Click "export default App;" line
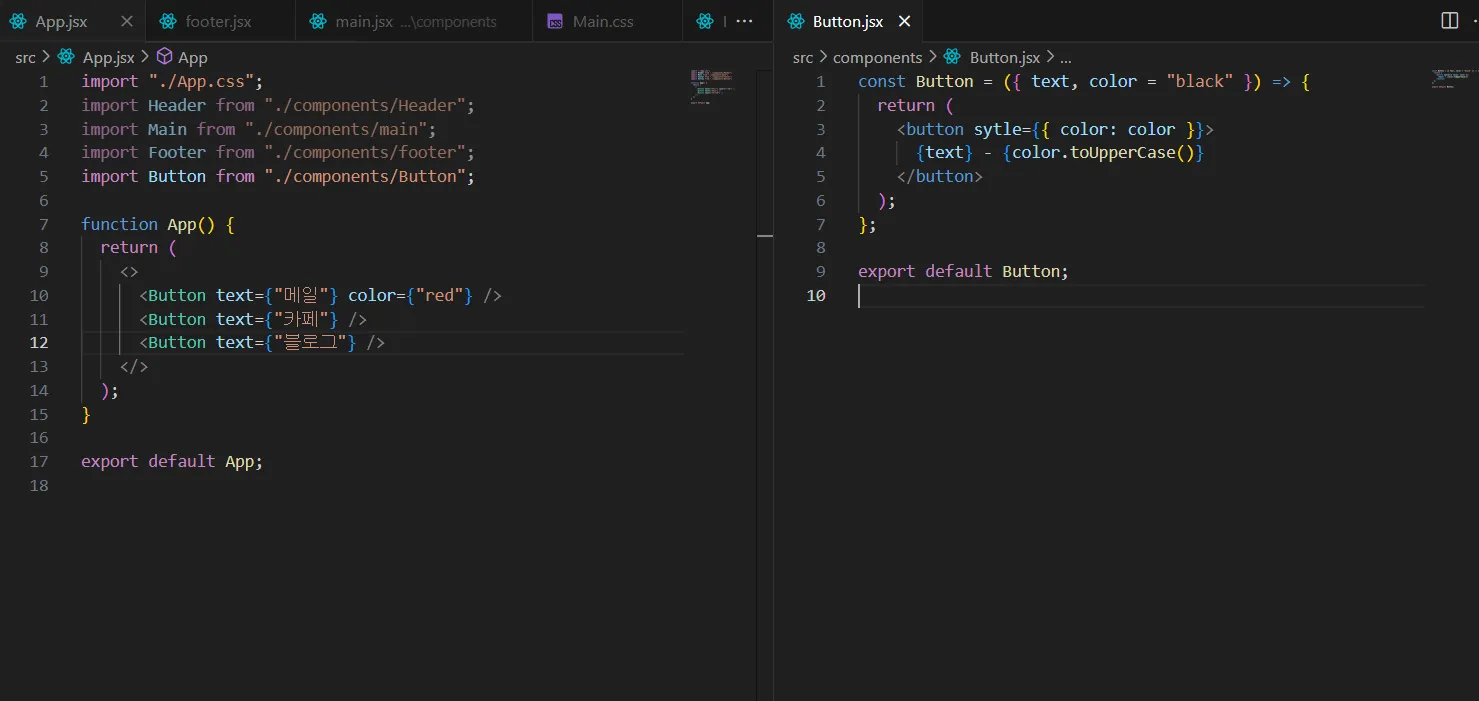Screen dimensions: 1479x701 [172, 461]
